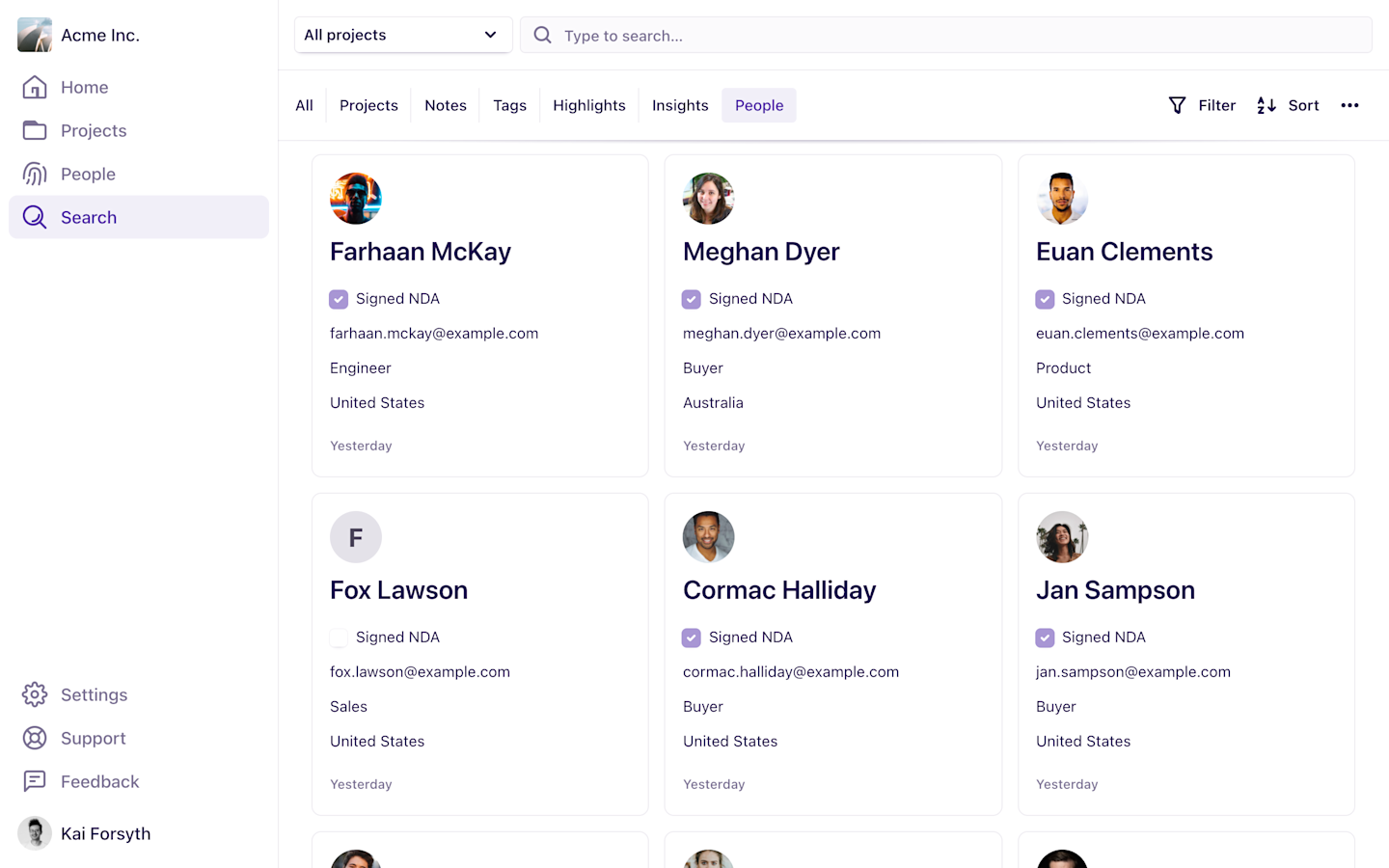Screen dimensions: 1389x868
Task: Toggle Signed NDA checkbox for Euan Clements
Action: (x=1045, y=299)
